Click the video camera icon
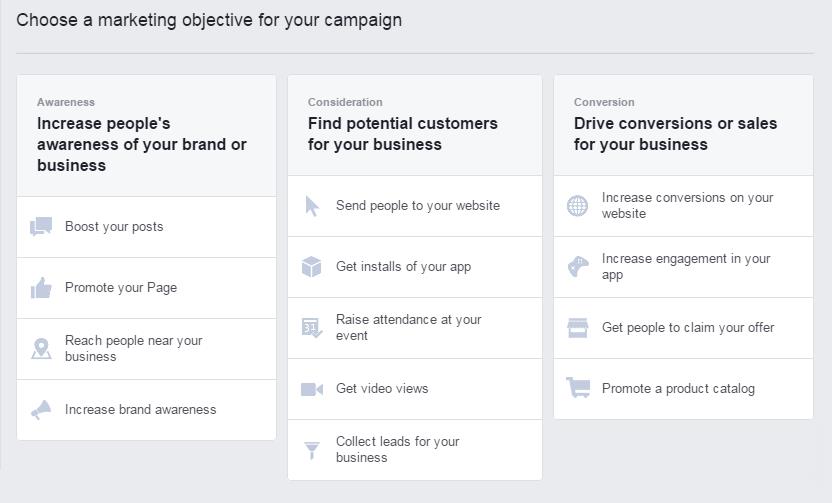The image size is (832, 503). (312, 389)
